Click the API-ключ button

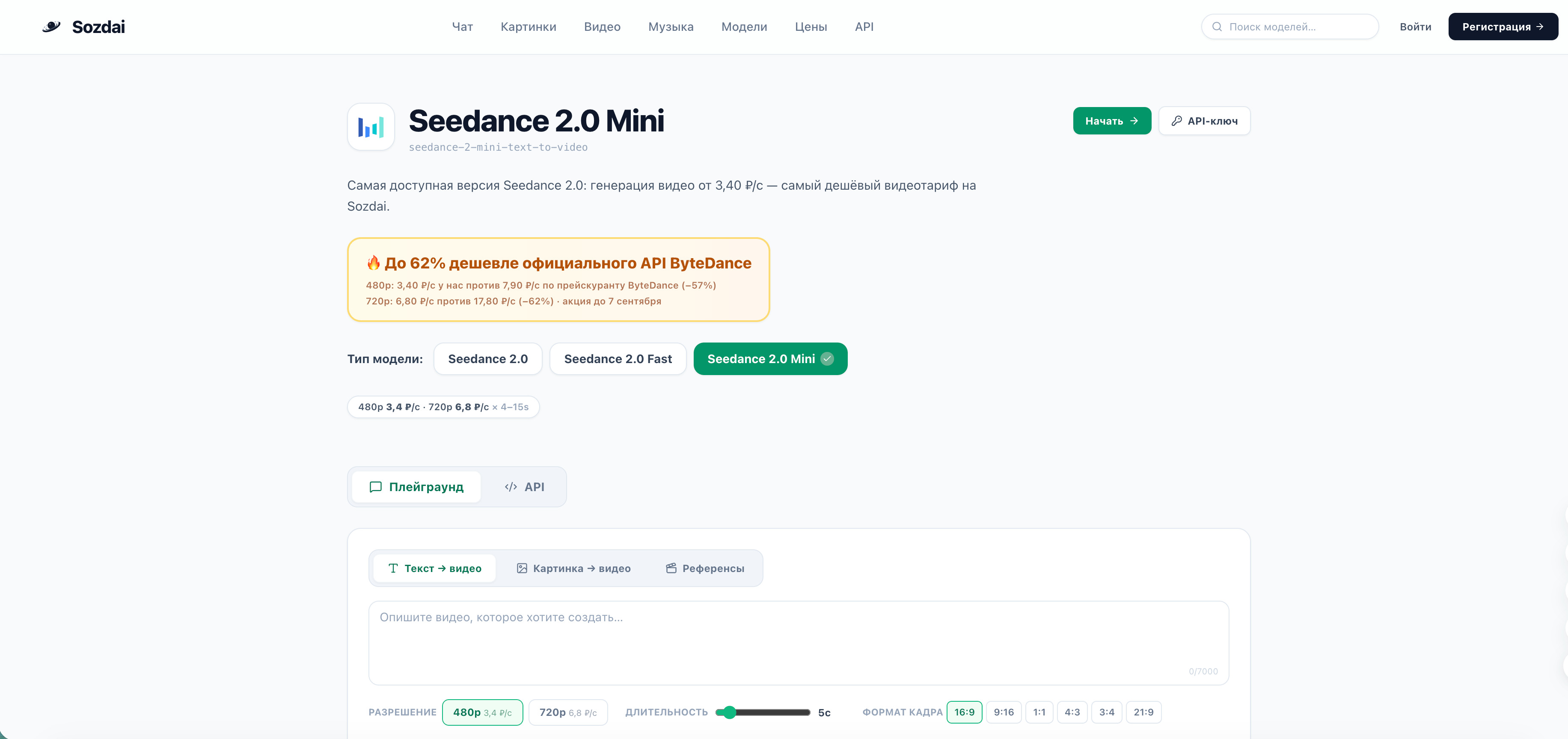click(1204, 121)
